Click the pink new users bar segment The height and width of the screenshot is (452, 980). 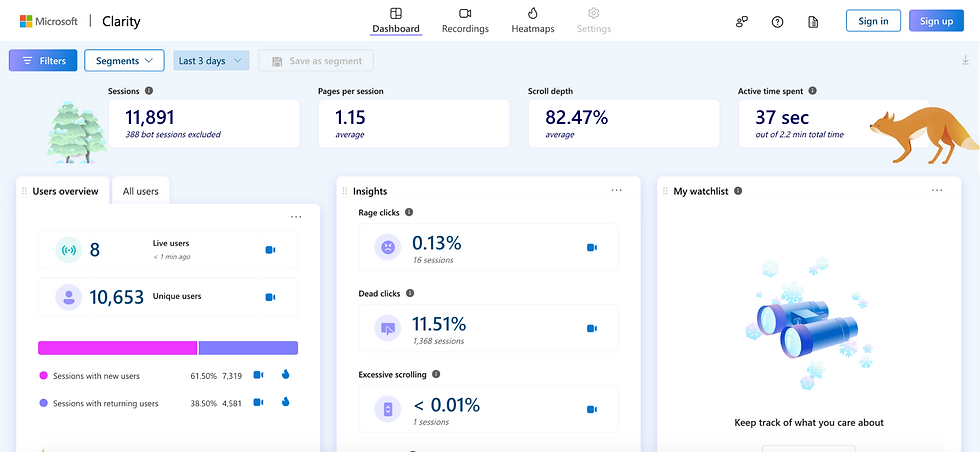point(118,348)
